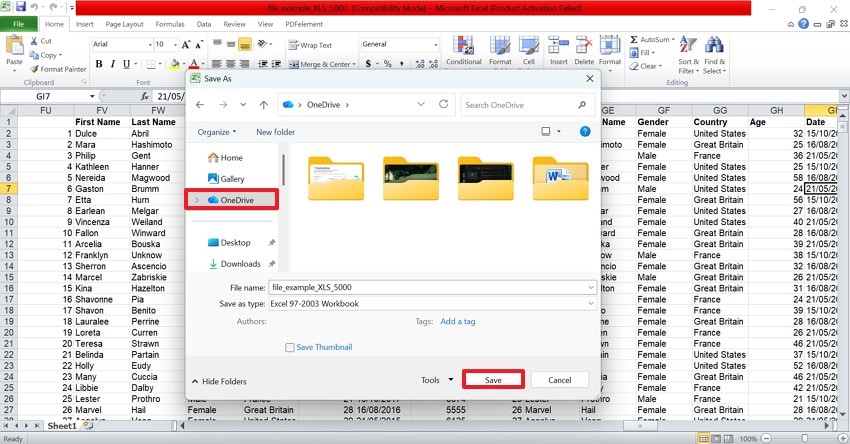Open the Organize menu
Viewport: 850px width, 444px height.
(217, 132)
